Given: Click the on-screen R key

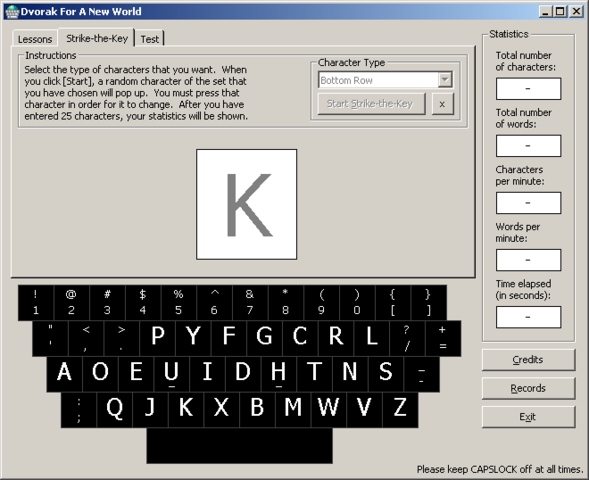Looking at the screenshot, I should (336, 338).
